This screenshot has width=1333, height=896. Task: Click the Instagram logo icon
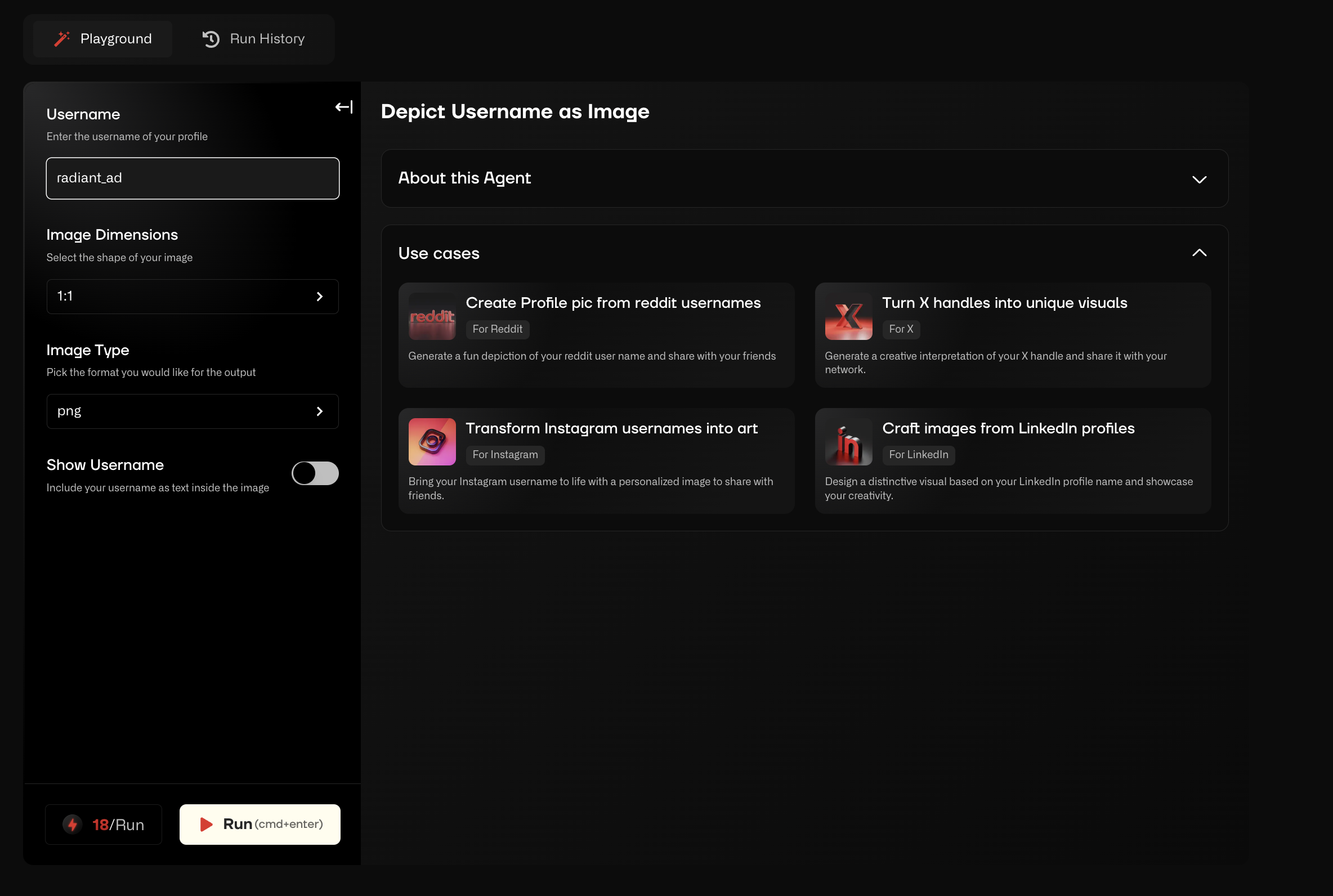[432, 442]
